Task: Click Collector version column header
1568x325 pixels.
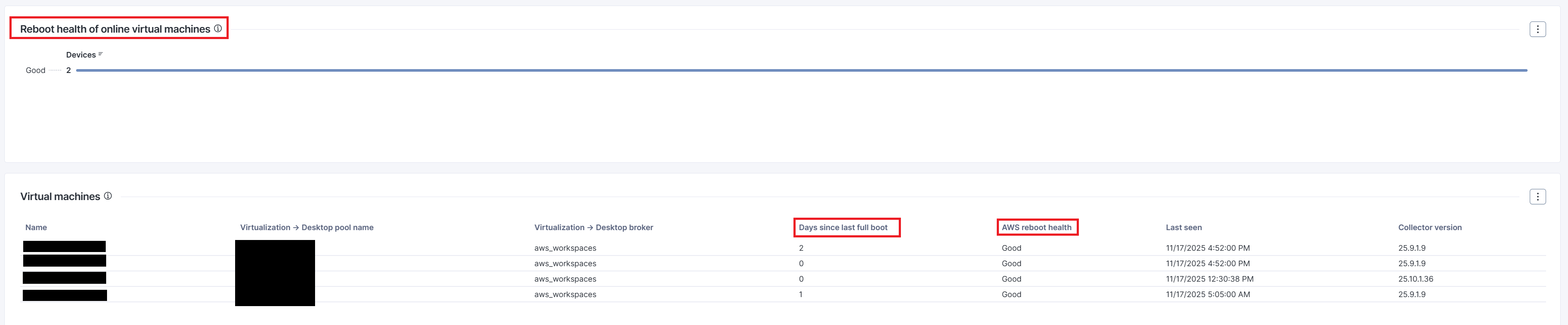Action: 1429,227
